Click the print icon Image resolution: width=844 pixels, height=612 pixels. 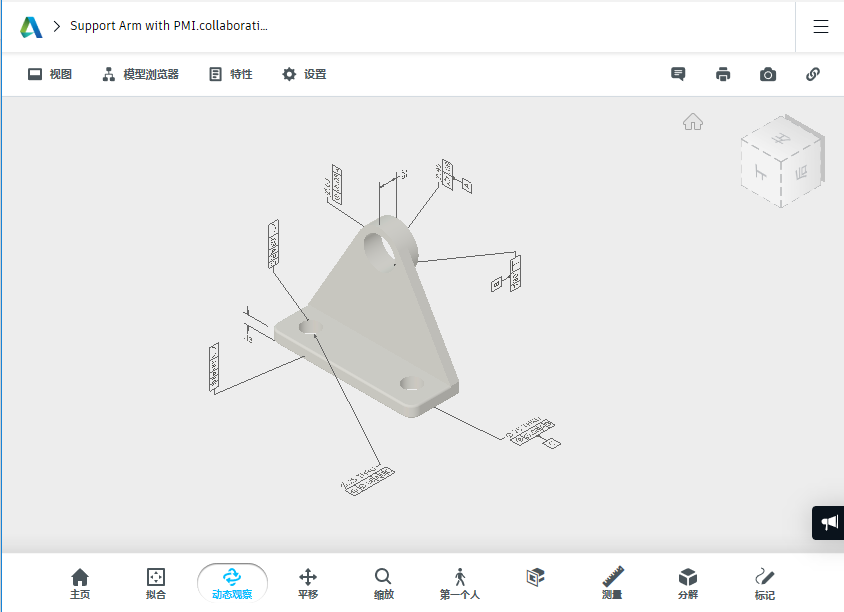[723, 74]
